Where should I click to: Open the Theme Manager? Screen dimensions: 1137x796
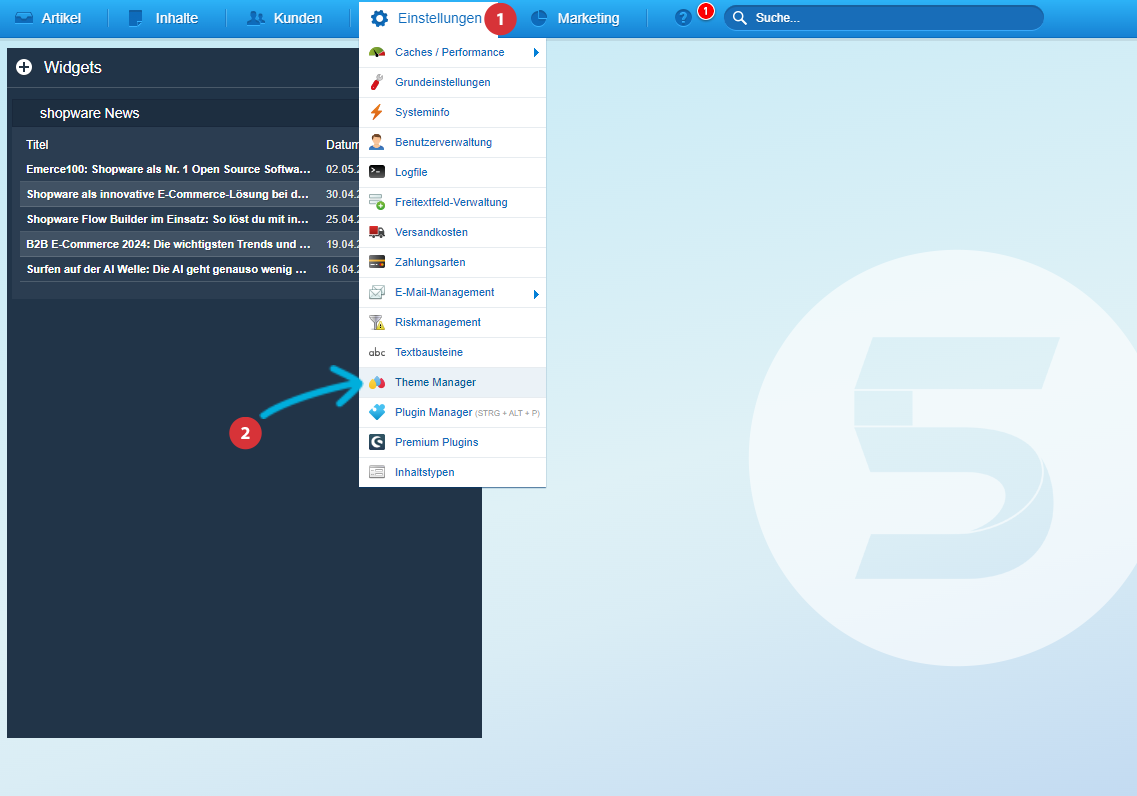pyautogui.click(x=452, y=382)
